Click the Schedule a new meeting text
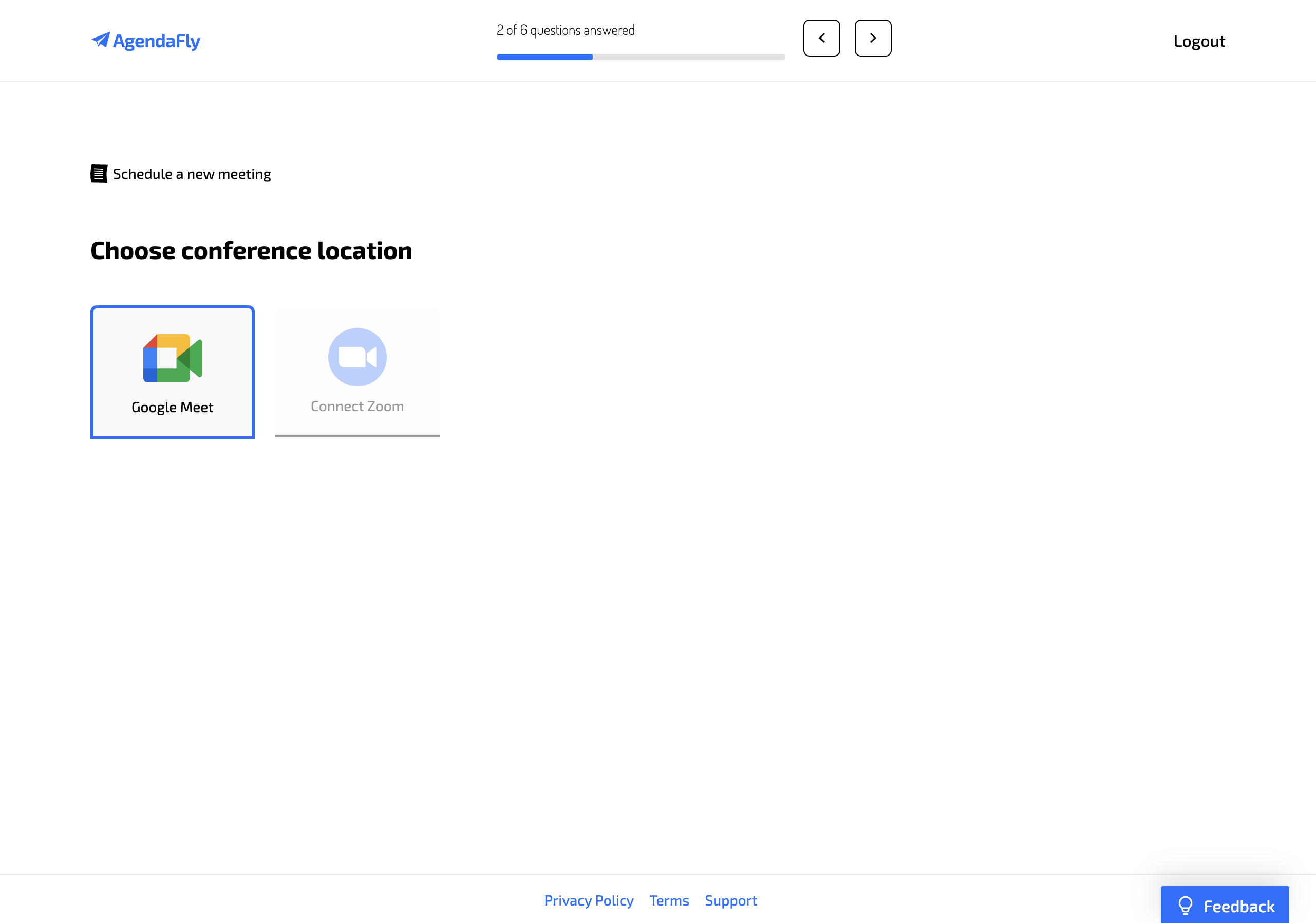This screenshot has height=923, width=1316. coord(192,174)
